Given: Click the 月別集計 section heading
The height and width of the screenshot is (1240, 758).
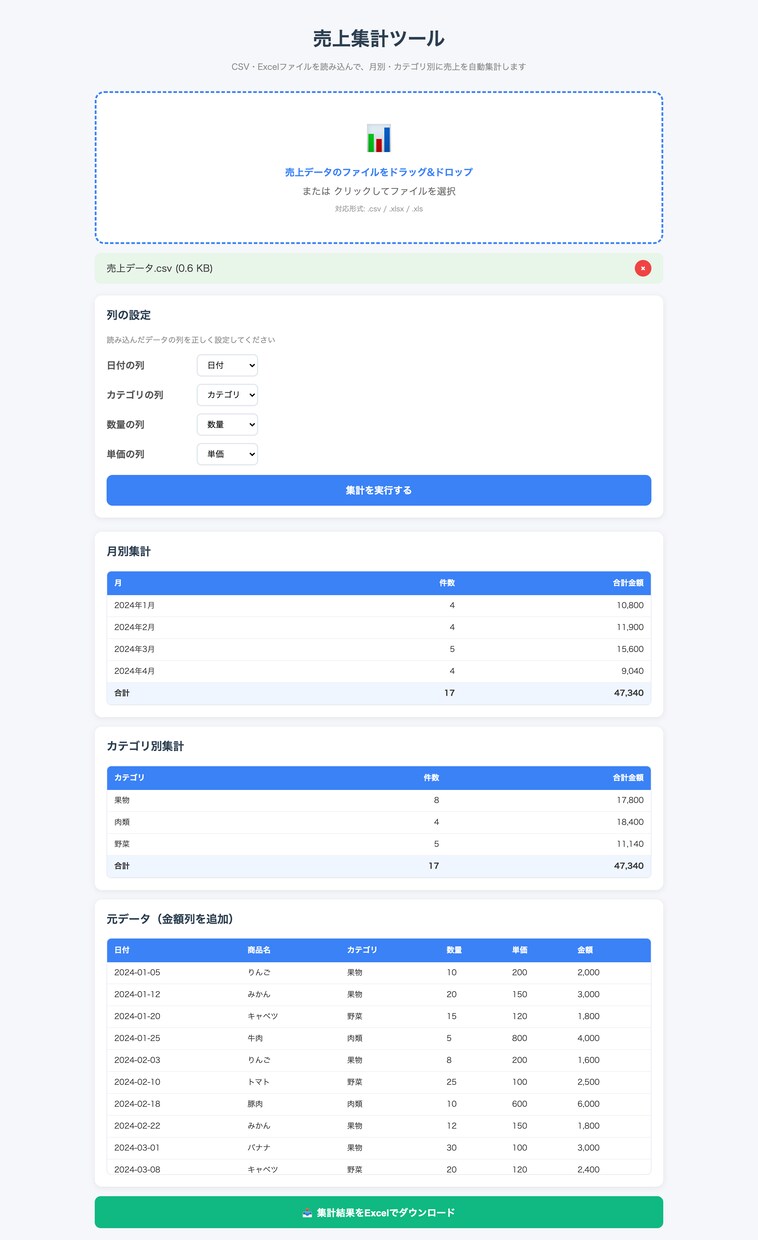Looking at the screenshot, I should [129, 551].
